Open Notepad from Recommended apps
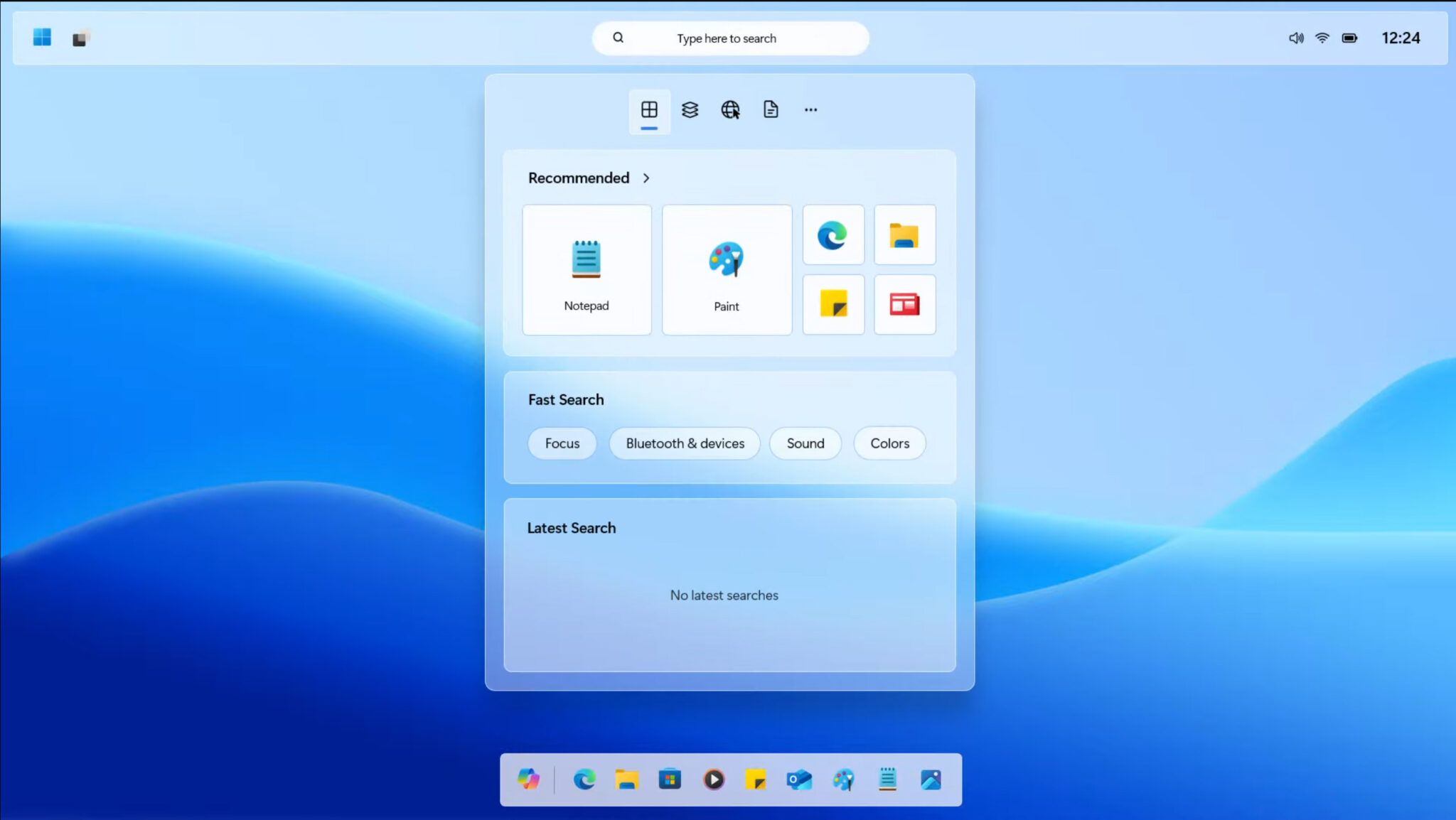The width and height of the screenshot is (1456, 820). (x=586, y=269)
